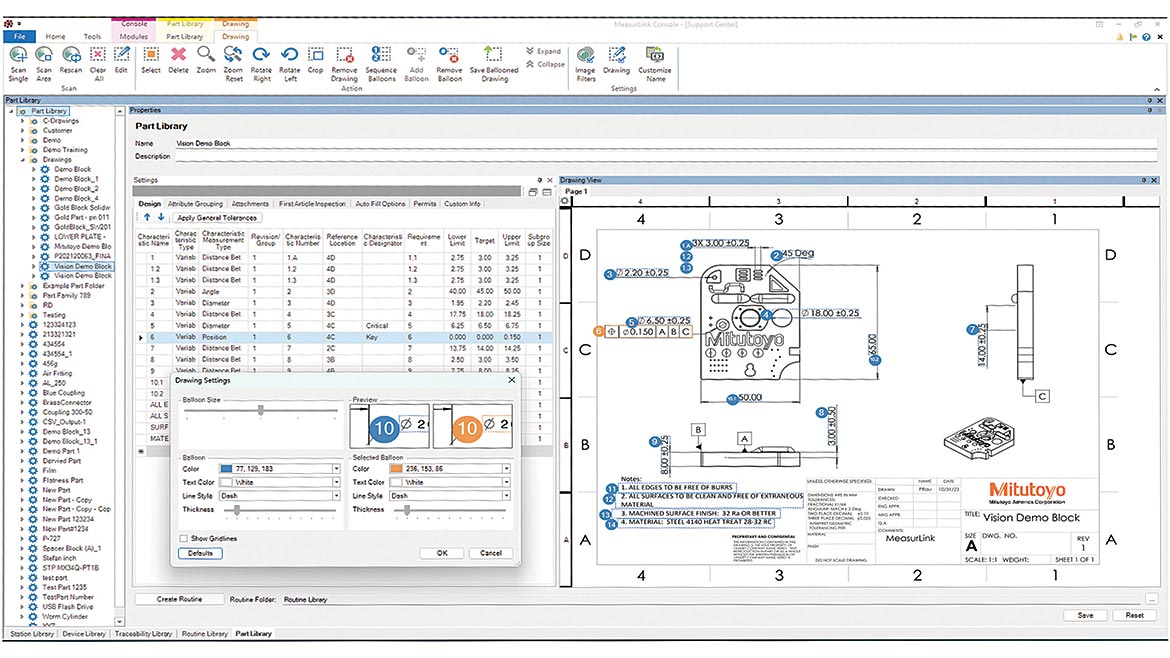Open the Auto Fill Options tab
Screen dimensions: 1170x658
coord(380,204)
